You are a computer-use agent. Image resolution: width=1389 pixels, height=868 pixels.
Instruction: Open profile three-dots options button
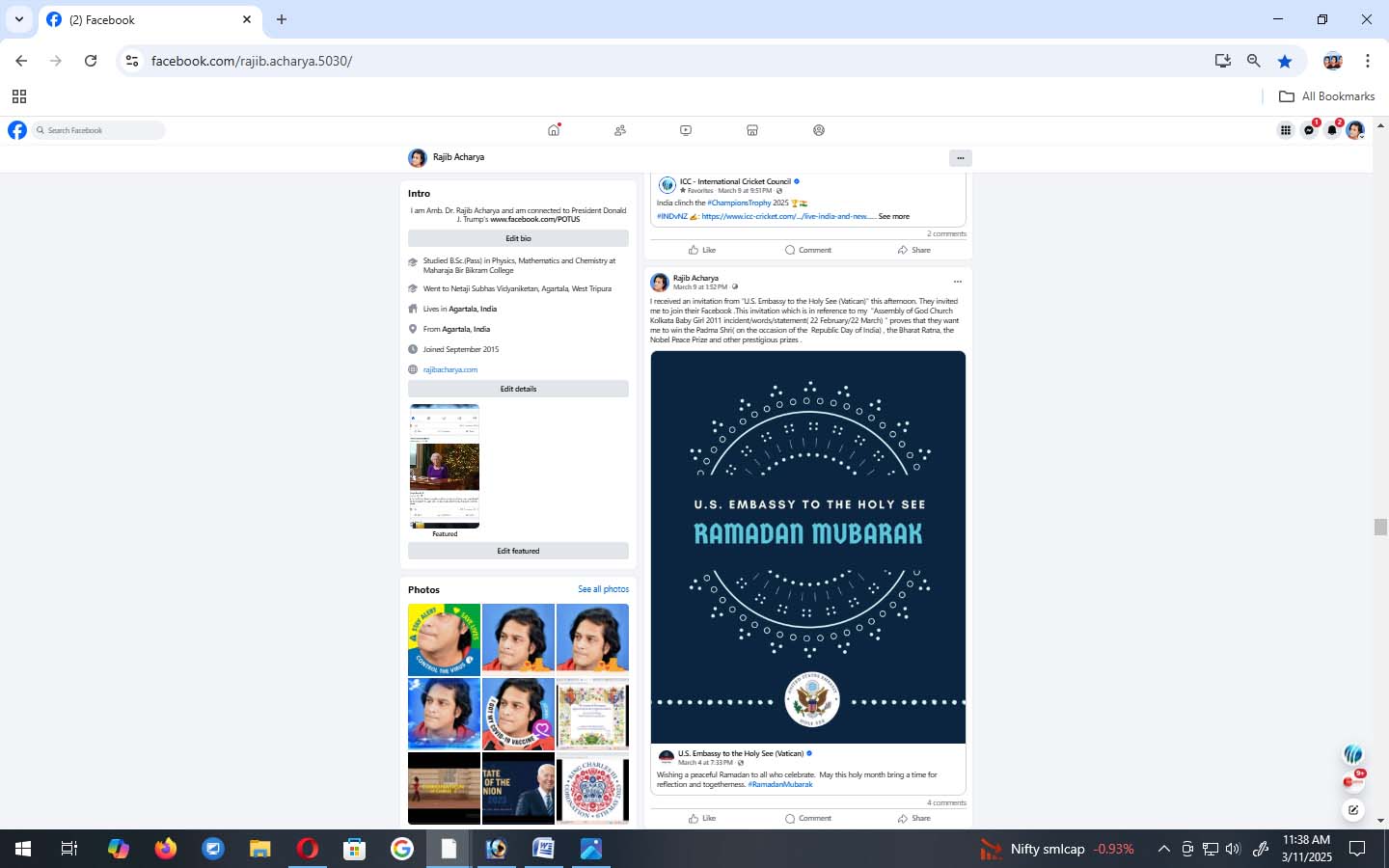click(x=960, y=158)
